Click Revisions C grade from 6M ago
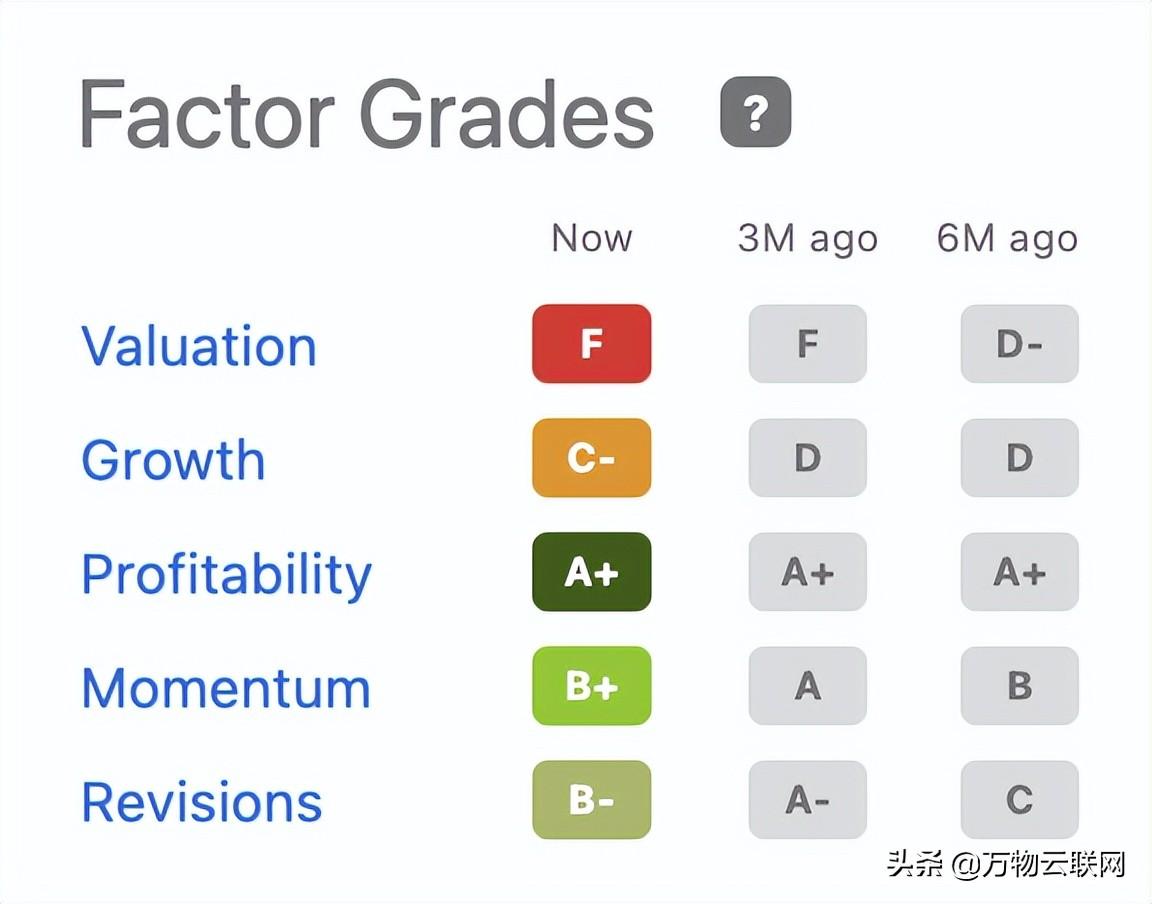 (x=1020, y=800)
